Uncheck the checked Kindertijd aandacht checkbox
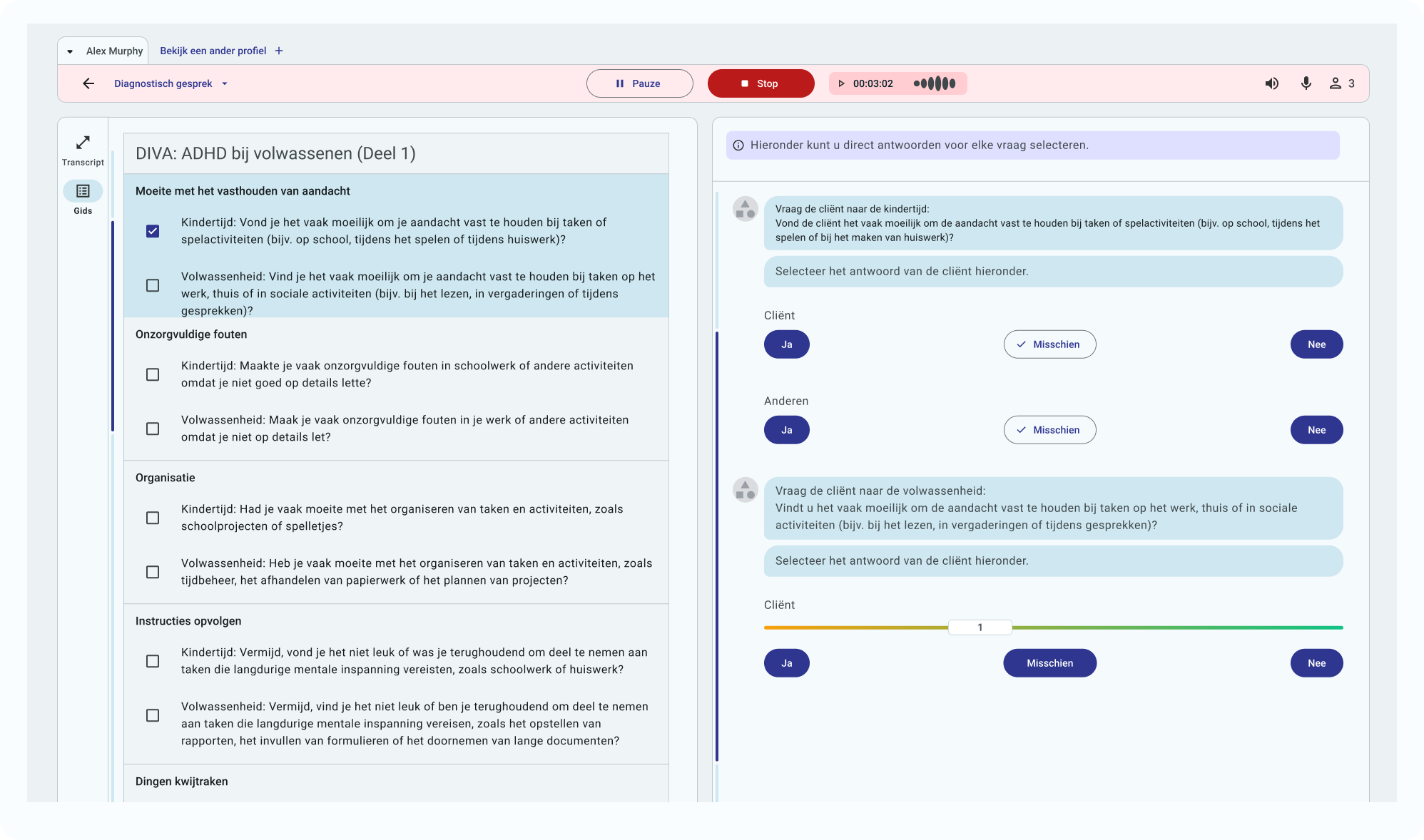This screenshot has height=840, width=1424. (x=153, y=231)
